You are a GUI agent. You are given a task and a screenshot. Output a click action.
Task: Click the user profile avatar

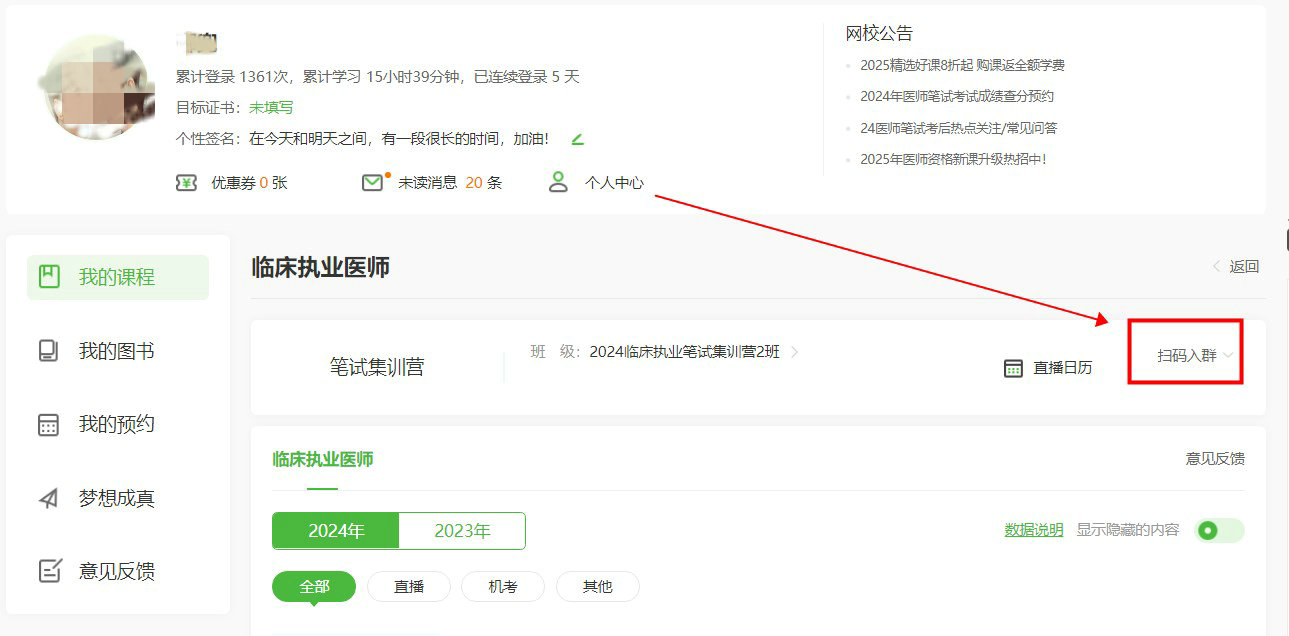coord(96,87)
